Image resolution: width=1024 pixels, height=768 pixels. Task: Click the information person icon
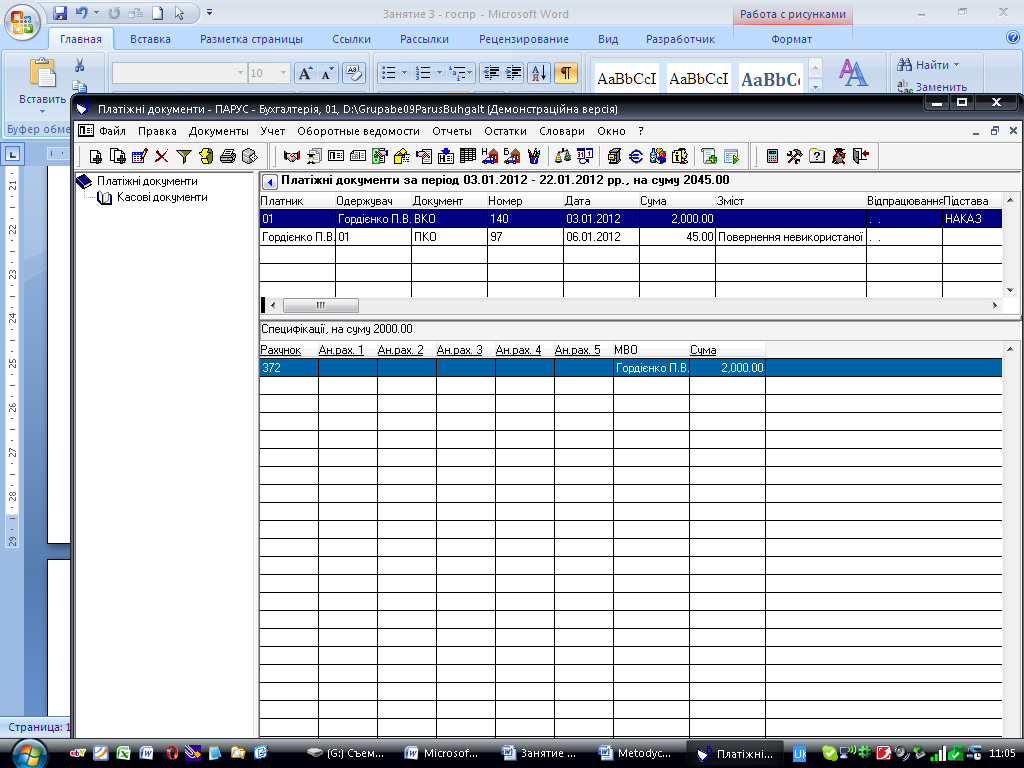coord(680,157)
